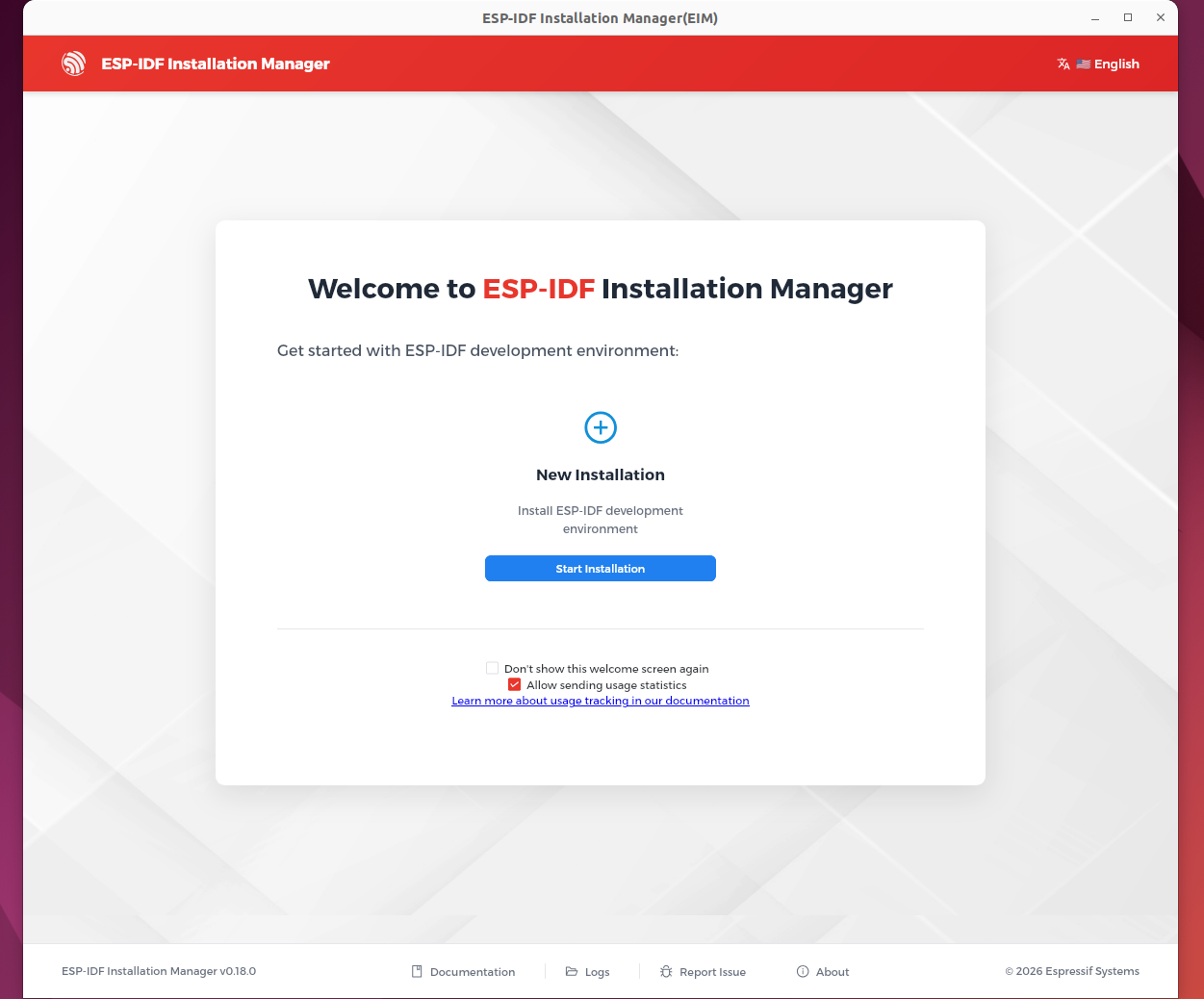Click the About info icon

coord(803,971)
